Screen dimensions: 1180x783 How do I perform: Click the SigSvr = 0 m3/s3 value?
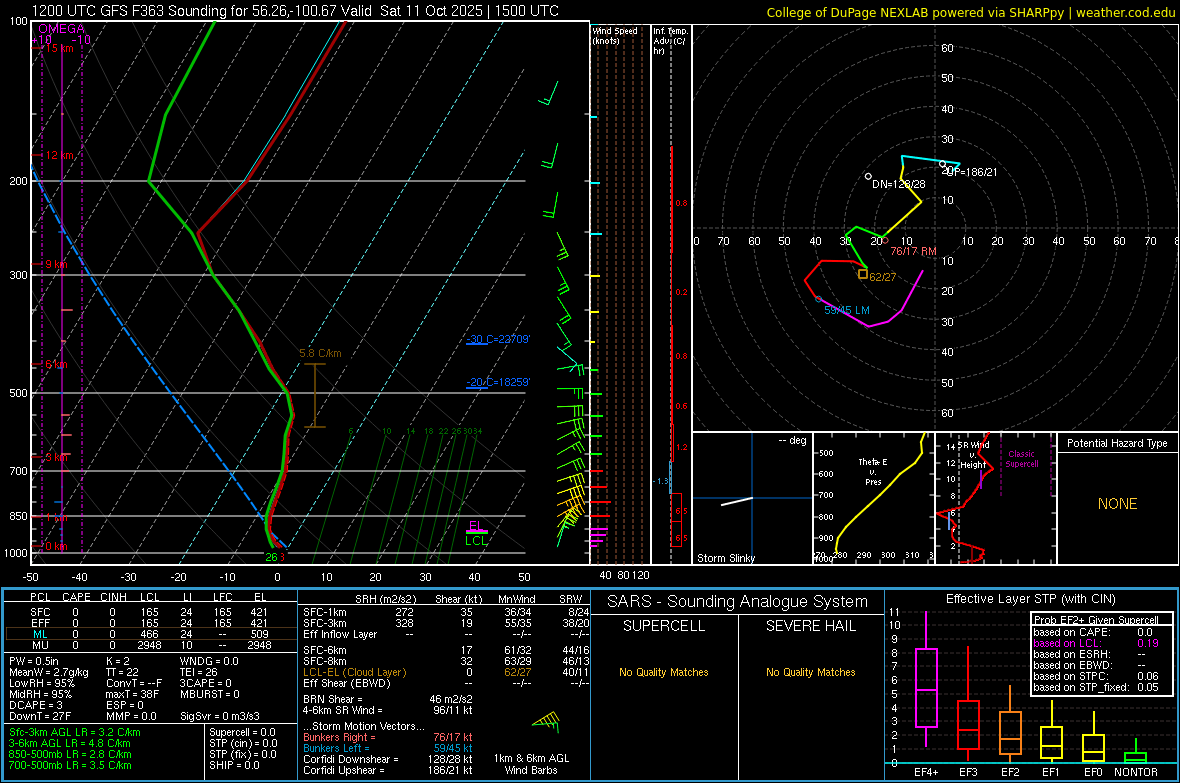click(x=220, y=717)
